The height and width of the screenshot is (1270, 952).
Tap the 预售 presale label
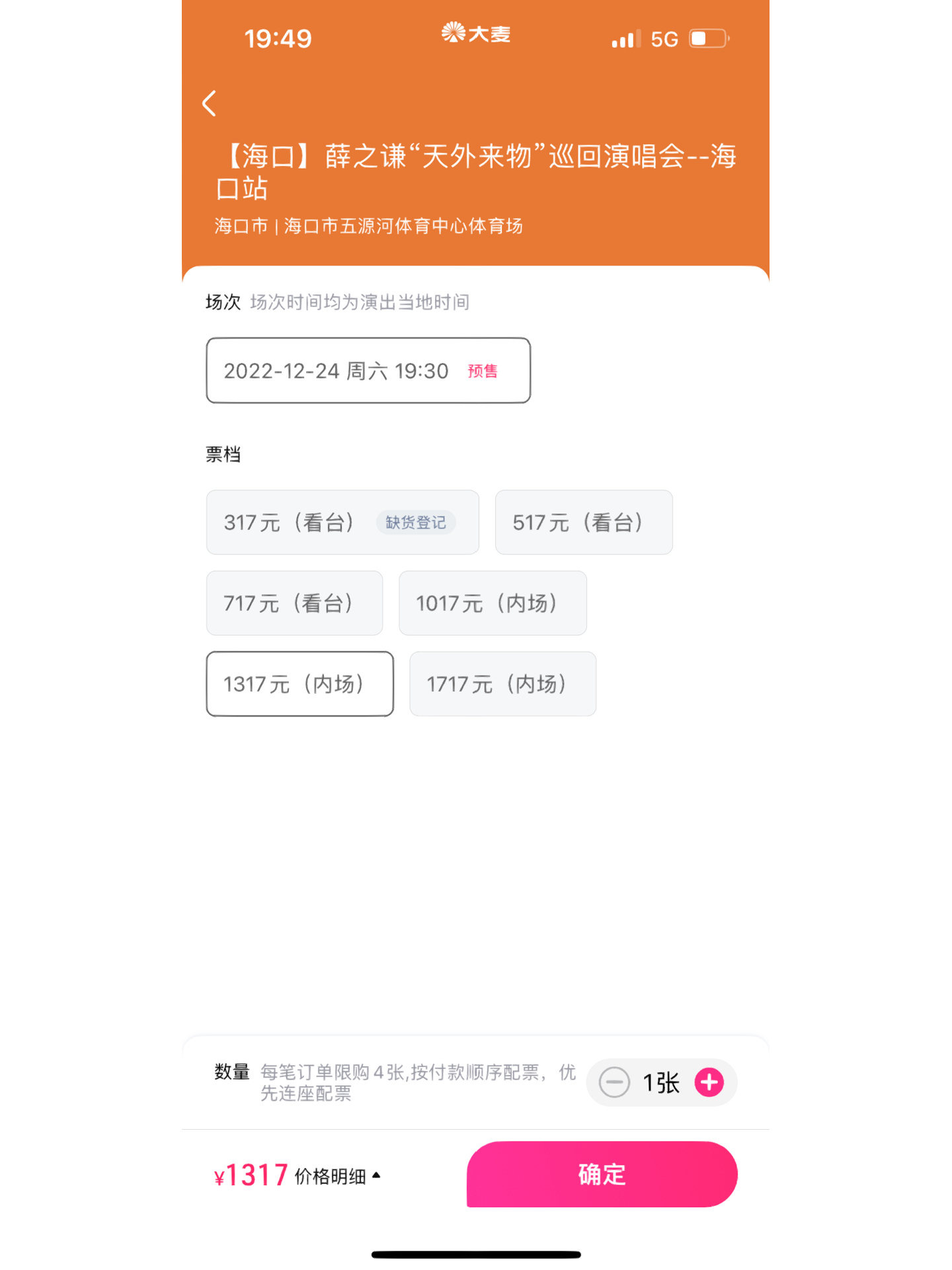(483, 371)
